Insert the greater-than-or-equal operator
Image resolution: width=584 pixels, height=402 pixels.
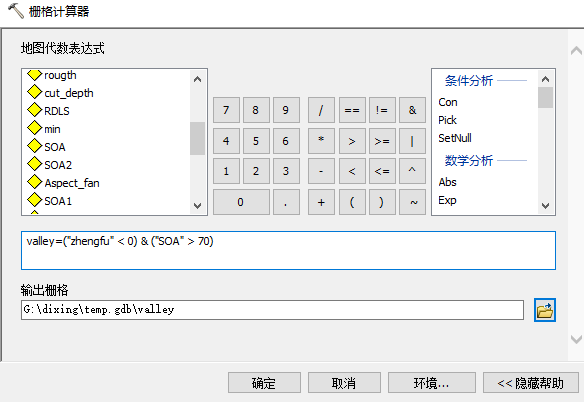coord(382,141)
